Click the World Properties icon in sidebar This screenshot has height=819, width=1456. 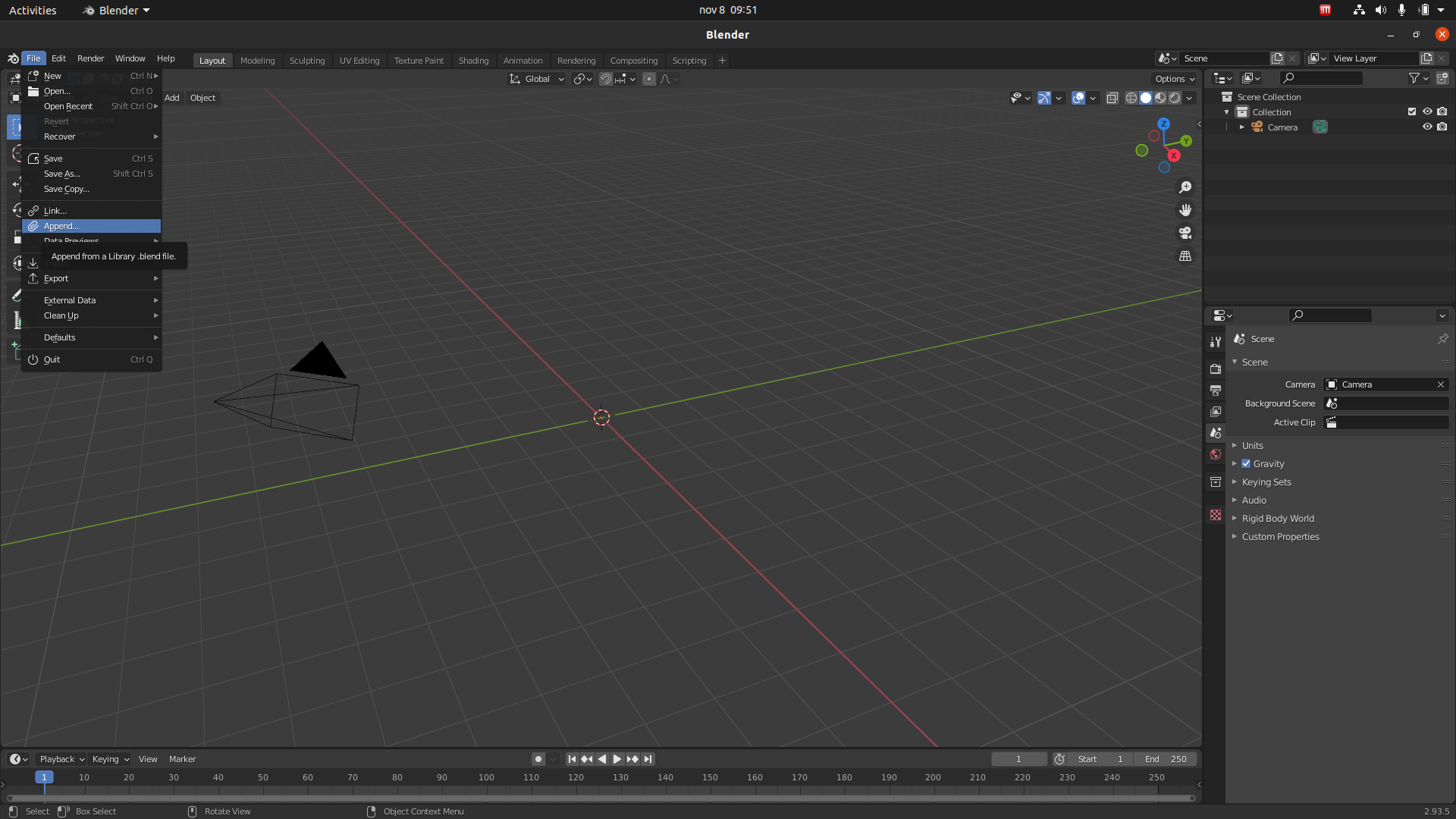[1216, 453]
